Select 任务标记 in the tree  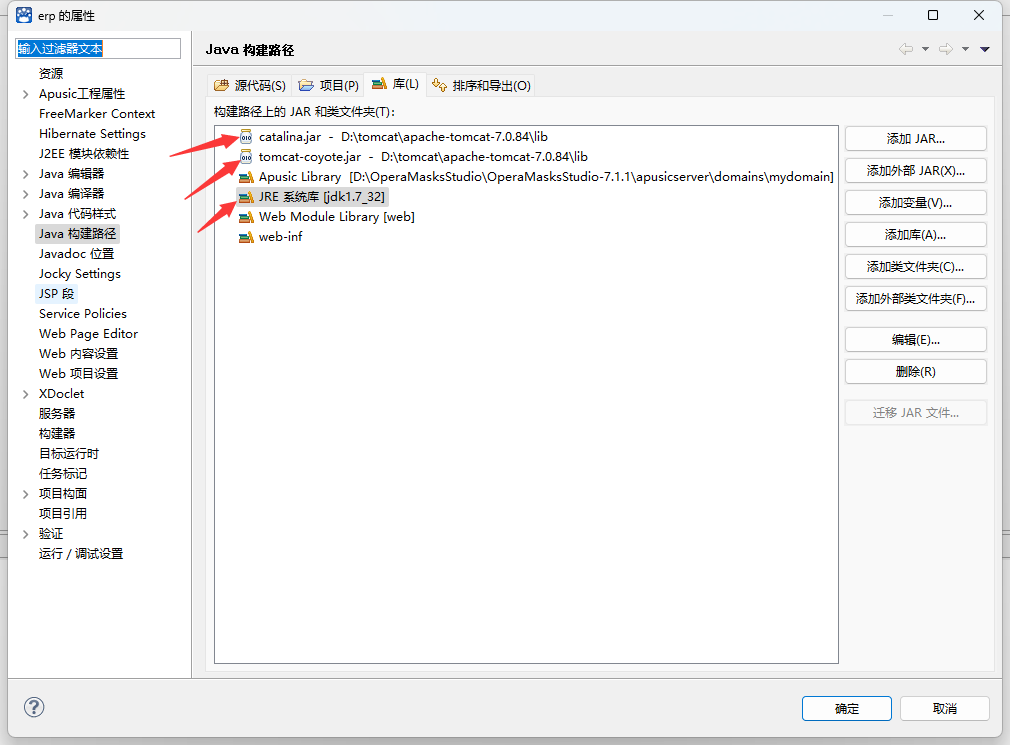tap(62, 474)
